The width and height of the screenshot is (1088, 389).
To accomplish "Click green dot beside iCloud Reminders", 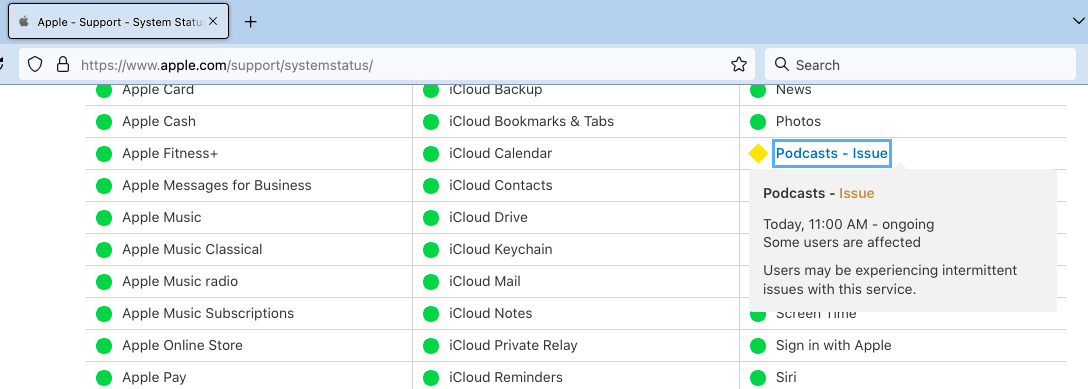I will [x=431, y=378].
